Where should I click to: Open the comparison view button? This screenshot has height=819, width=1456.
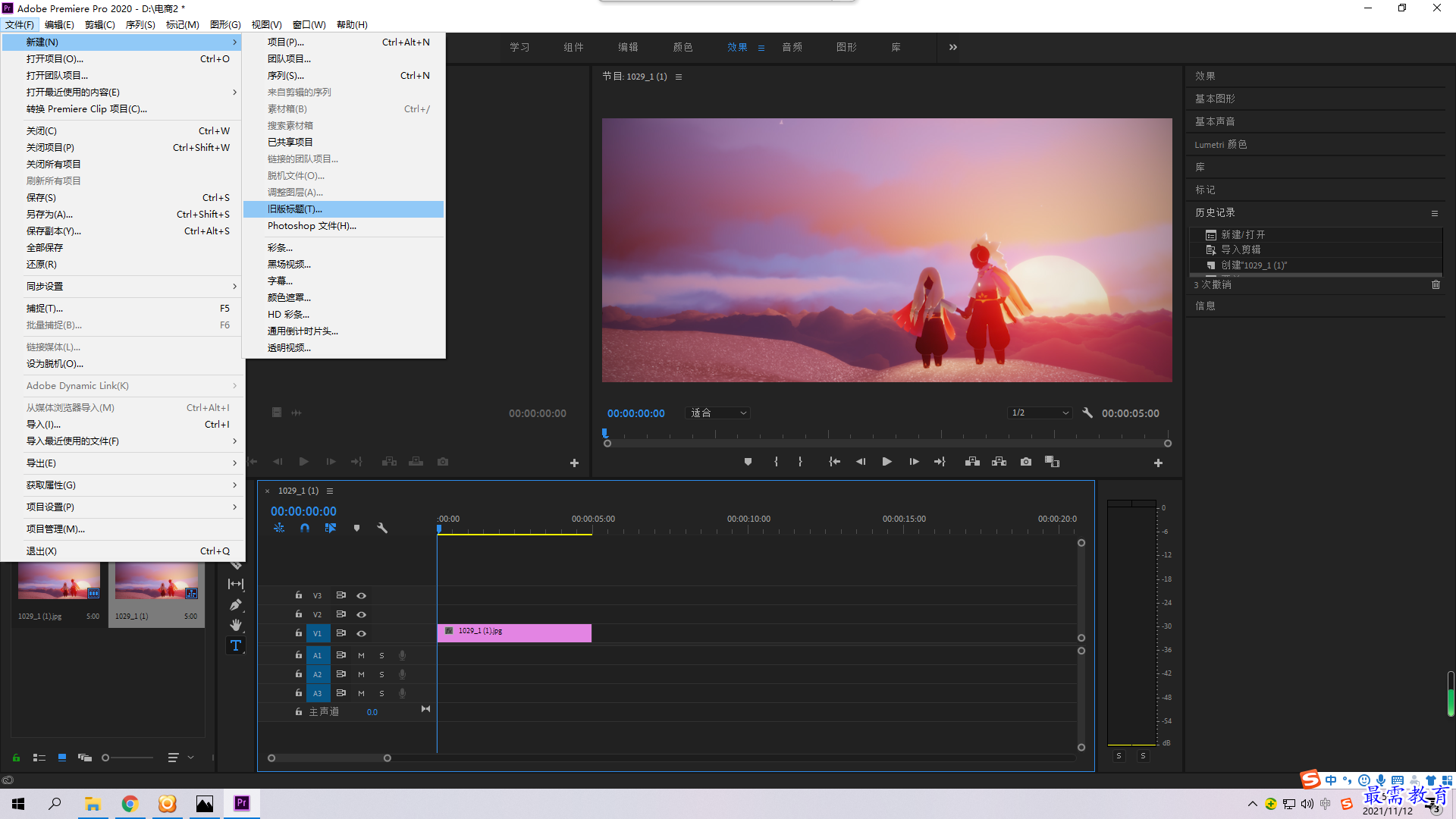(x=1052, y=462)
